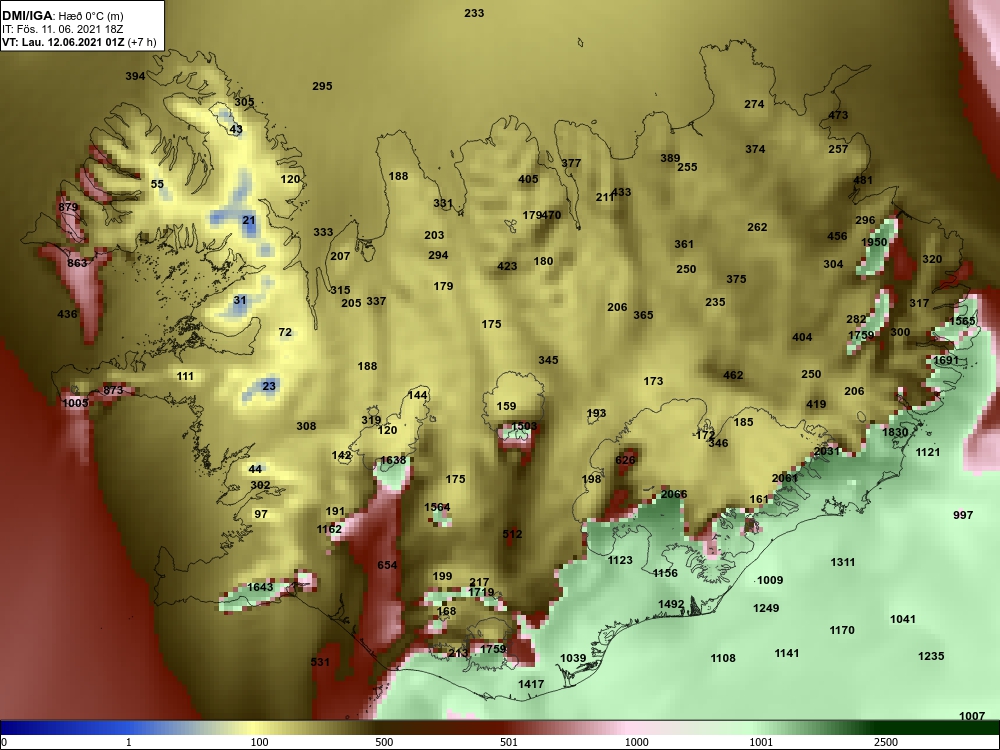Click the value 997 over the ocean
Image resolution: width=1000 pixels, height=750 pixels.
tap(963, 515)
